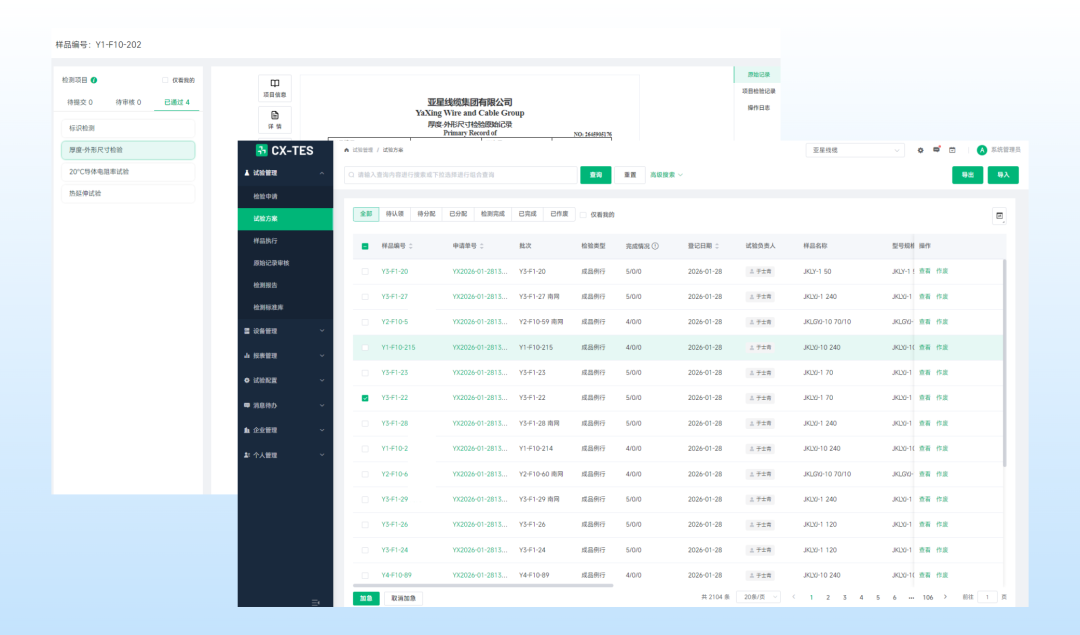
Task: Expand the 高级搜索 advanced search options
Action: tap(666, 175)
